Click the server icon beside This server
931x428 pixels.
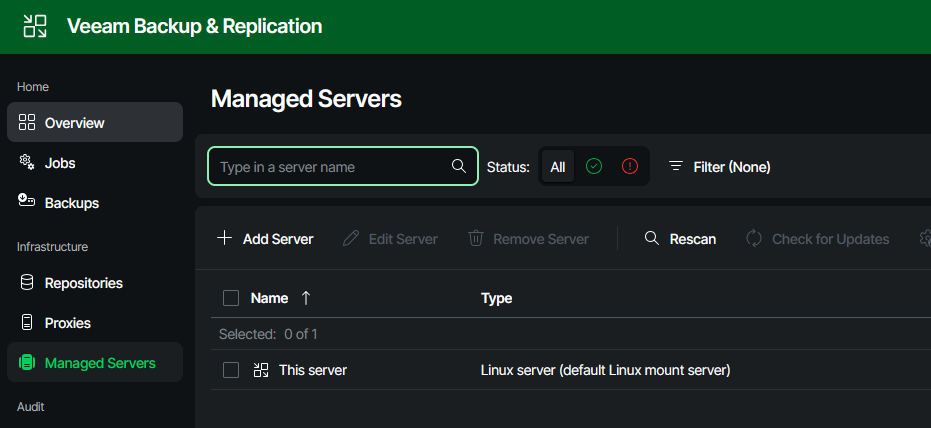point(261,370)
